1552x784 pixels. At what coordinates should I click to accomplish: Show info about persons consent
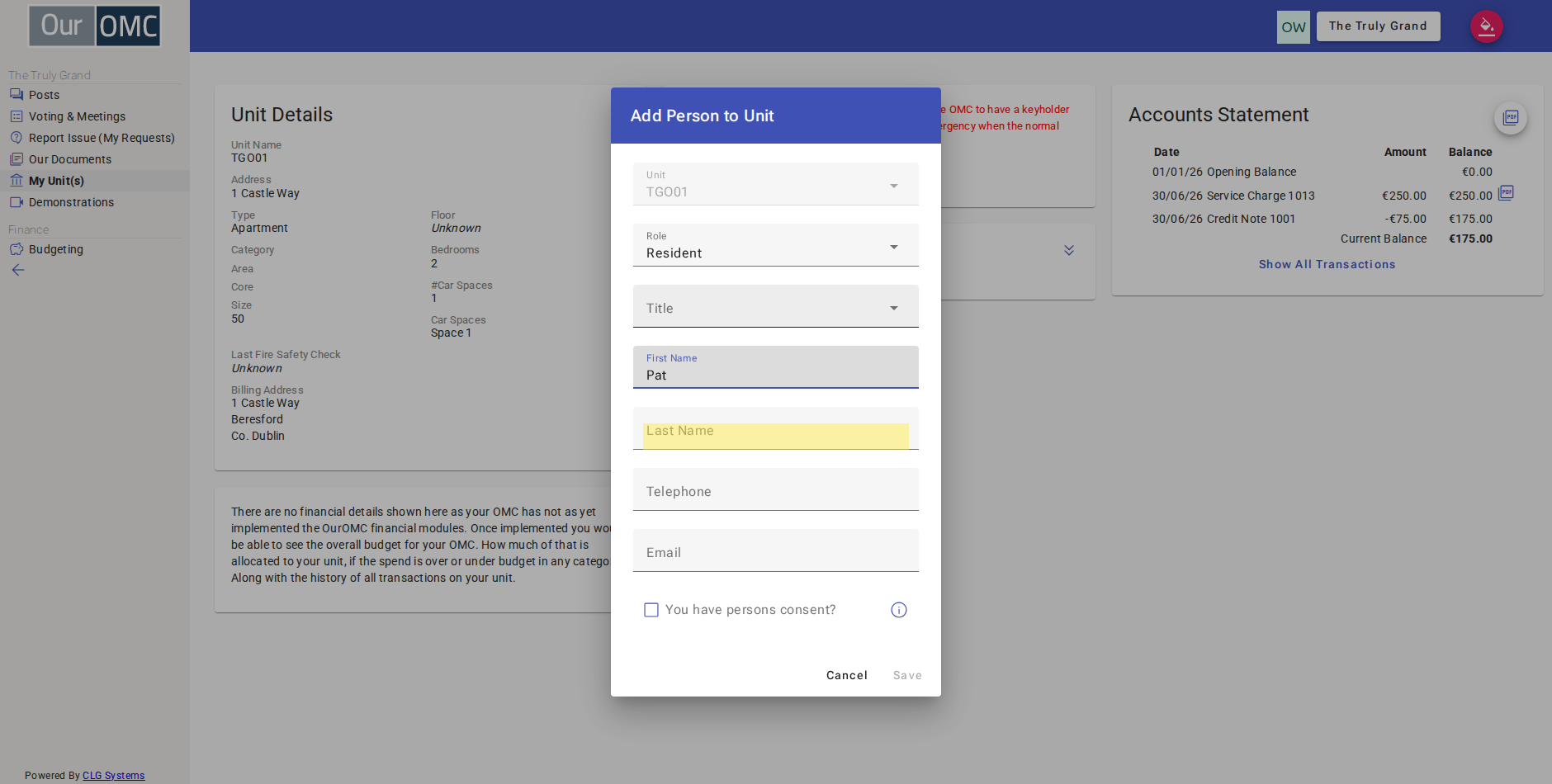[899, 610]
